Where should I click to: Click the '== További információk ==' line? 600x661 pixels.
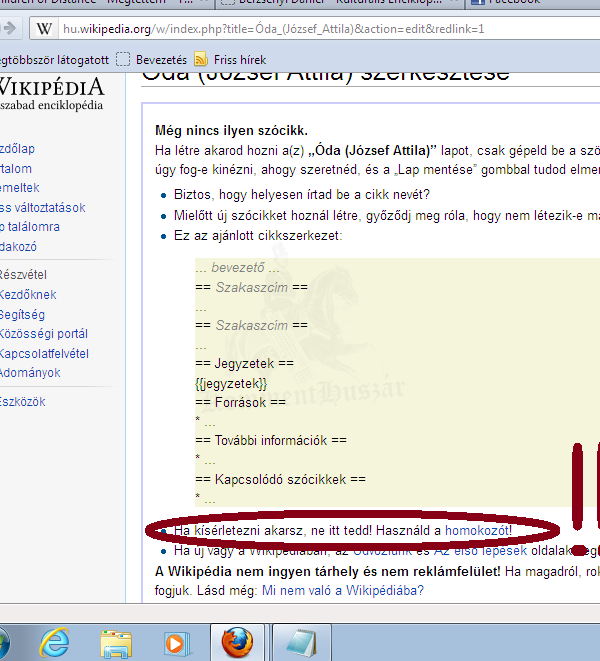coord(271,441)
